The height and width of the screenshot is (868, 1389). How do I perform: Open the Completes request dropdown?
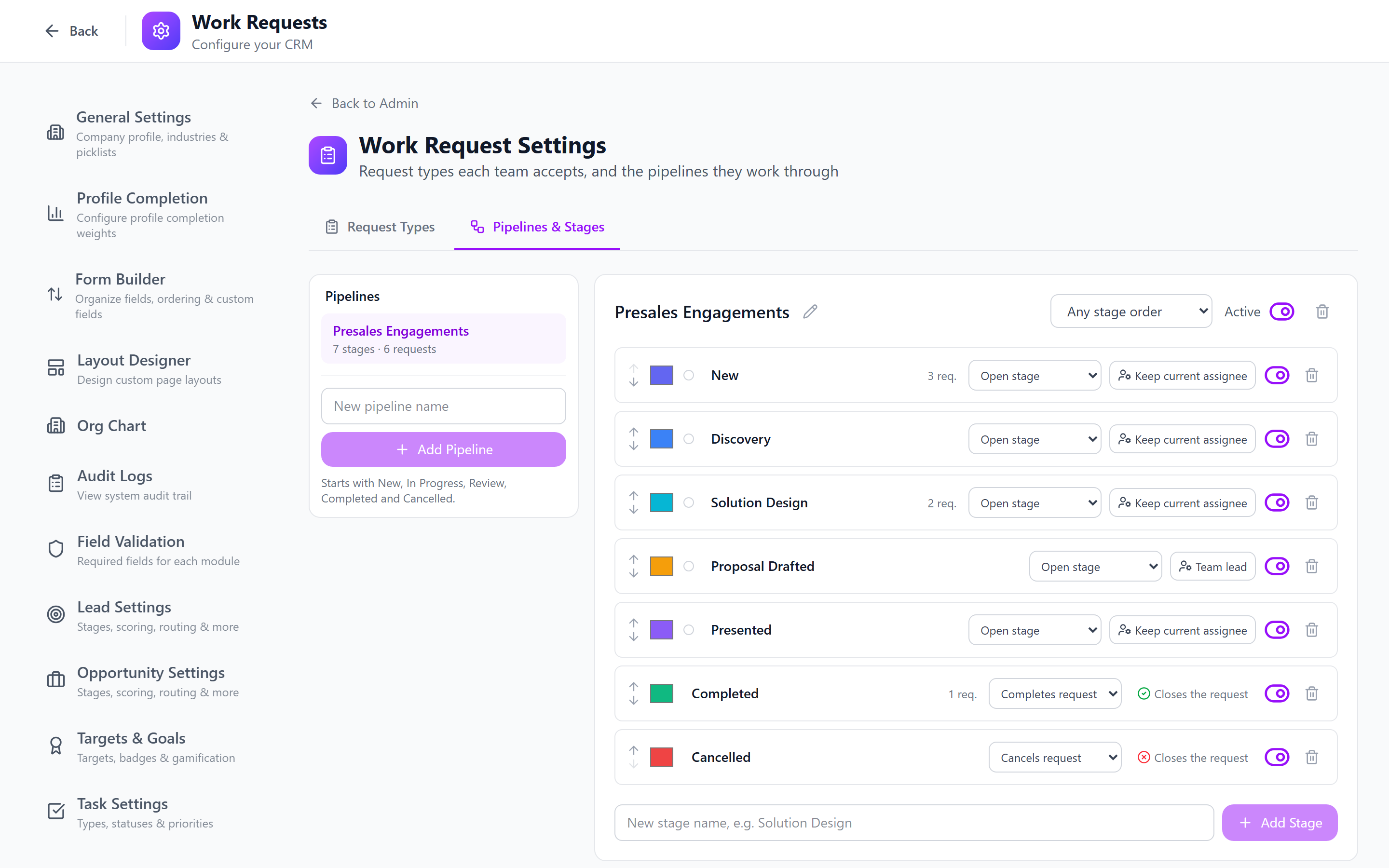click(x=1055, y=693)
